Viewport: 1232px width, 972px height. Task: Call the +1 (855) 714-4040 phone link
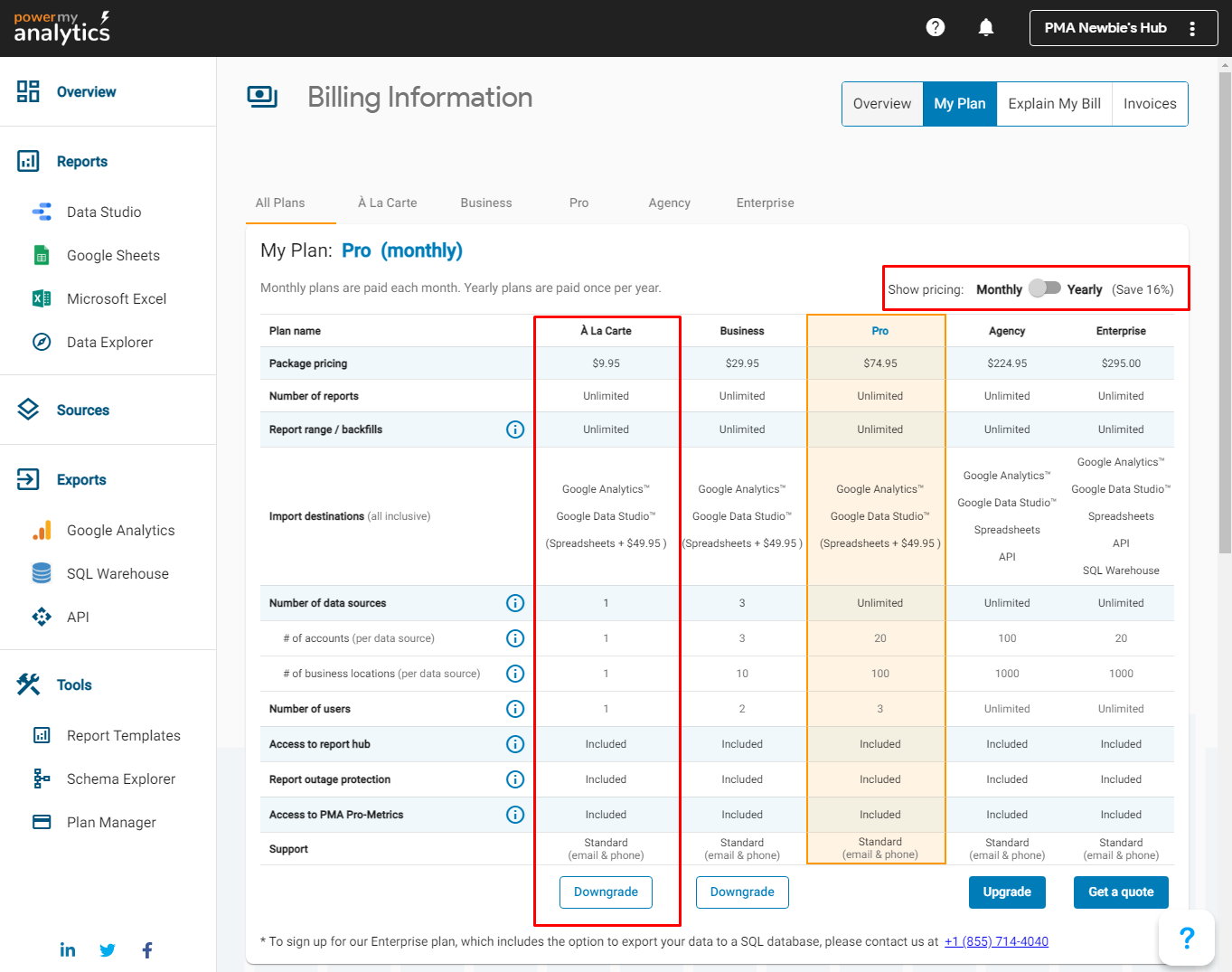click(x=996, y=941)
